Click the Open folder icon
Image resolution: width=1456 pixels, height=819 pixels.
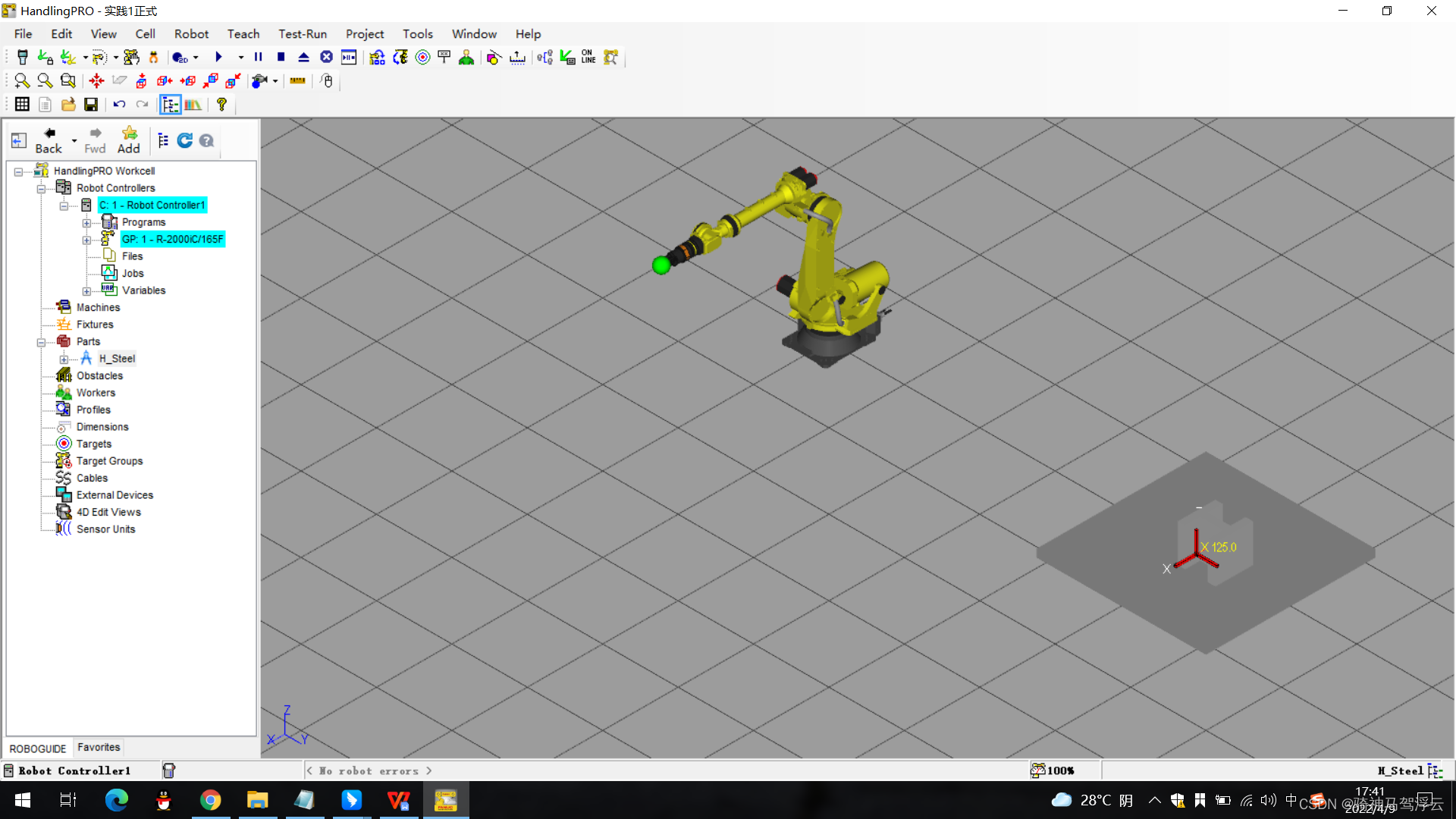pos(68,105)
